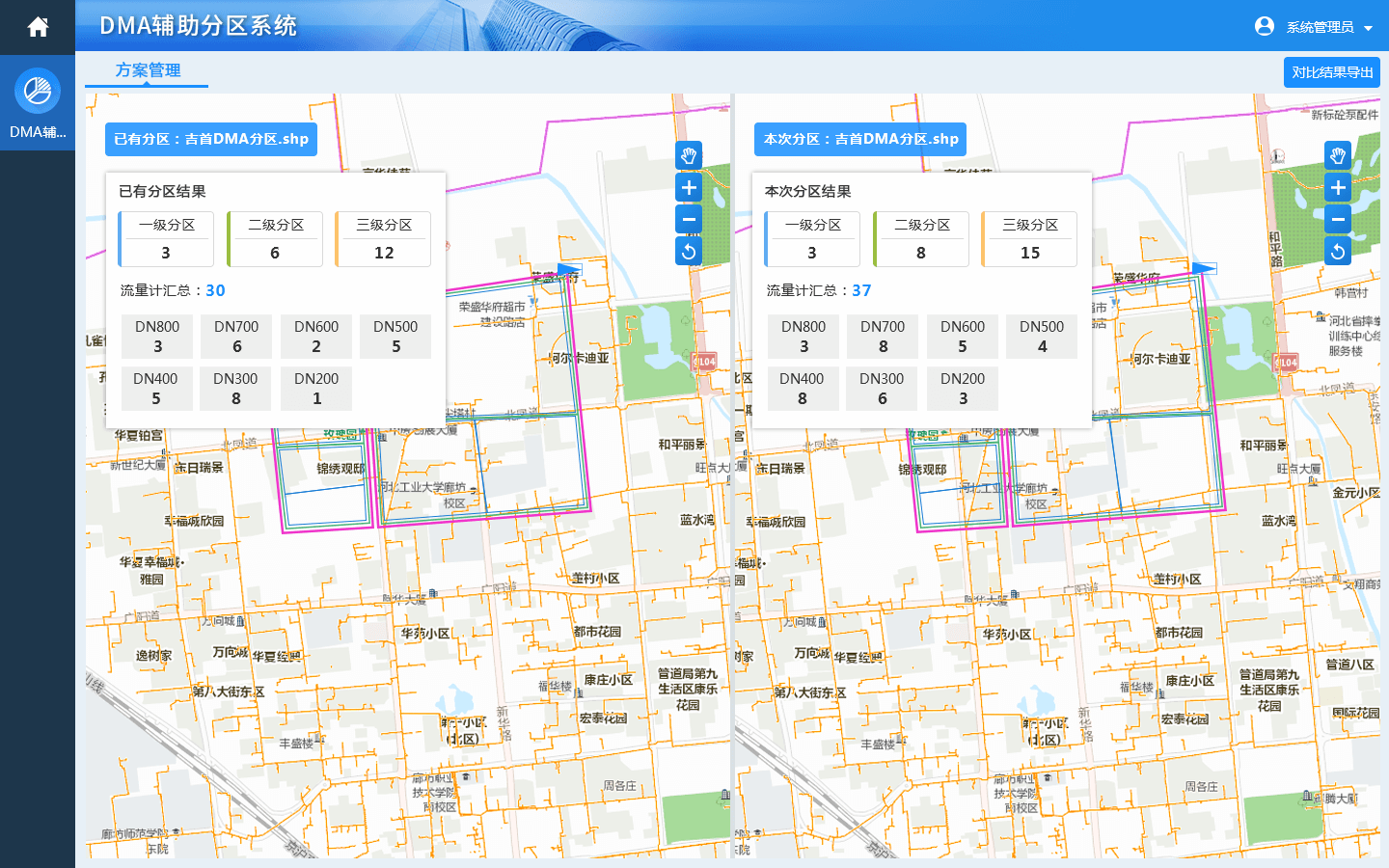Click DN800 cell in existing results panel
This screenshot has height=868, width=1389.
click(157, 337)
